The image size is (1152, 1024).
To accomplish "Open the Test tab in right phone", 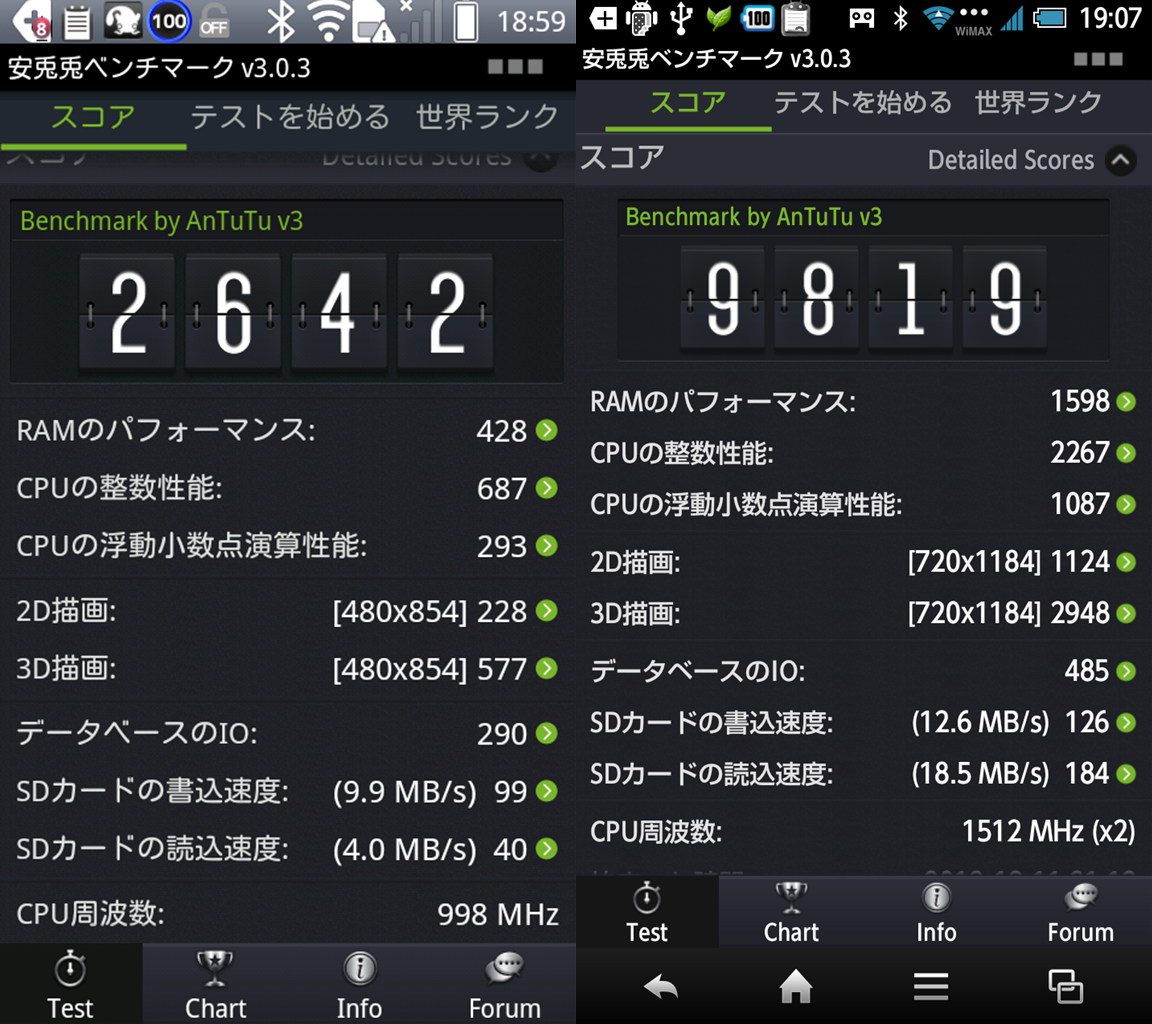I will point(647,912).
